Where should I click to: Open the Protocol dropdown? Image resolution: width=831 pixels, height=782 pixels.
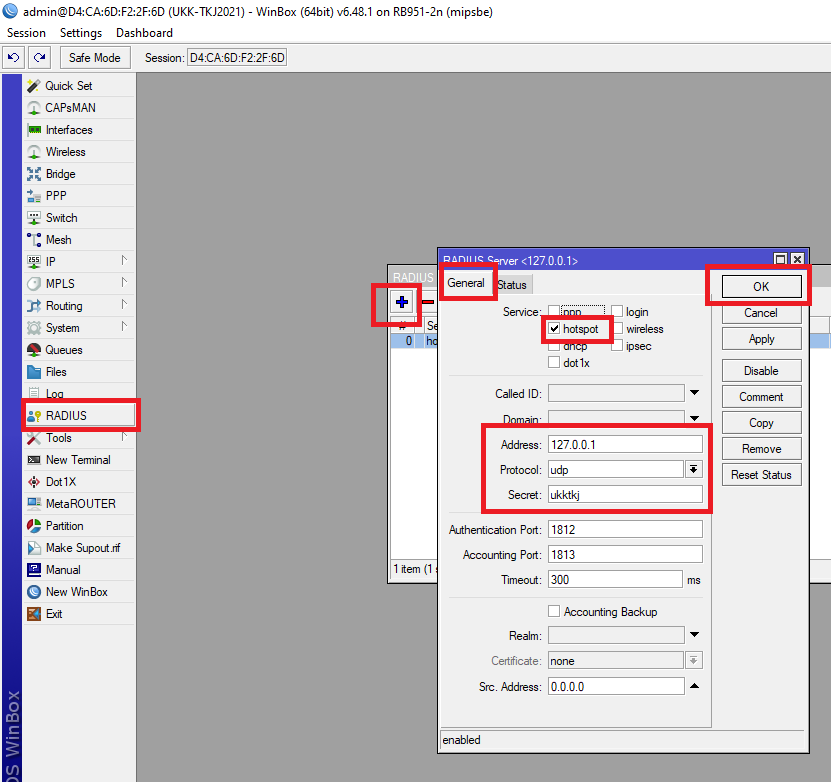(x=693, y=469)
